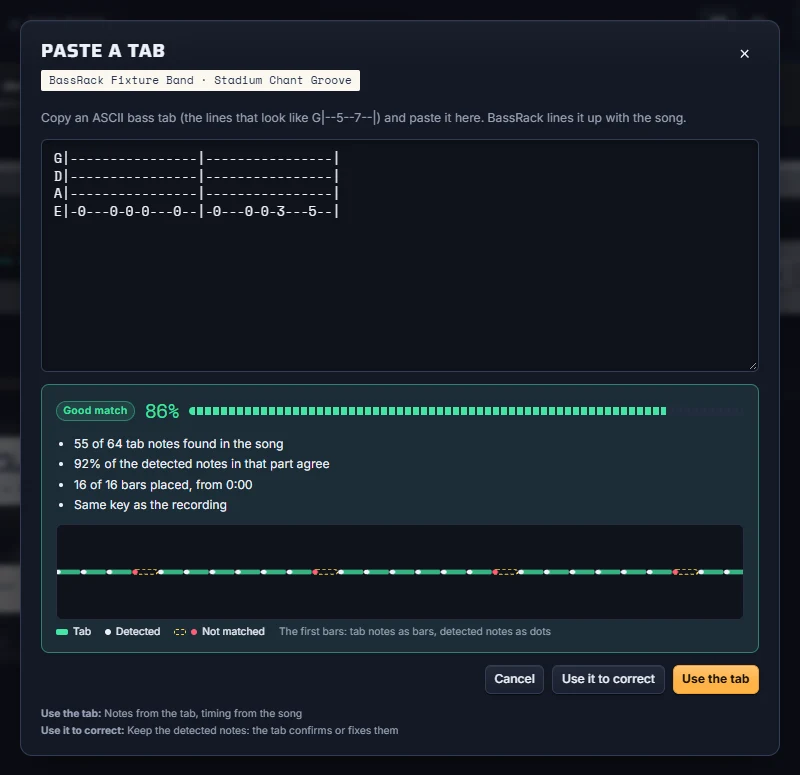The height and width of the screenshot is (775, 800).
Task: Click '55 of 64 tab notes found' line
Action: (178, 444)
